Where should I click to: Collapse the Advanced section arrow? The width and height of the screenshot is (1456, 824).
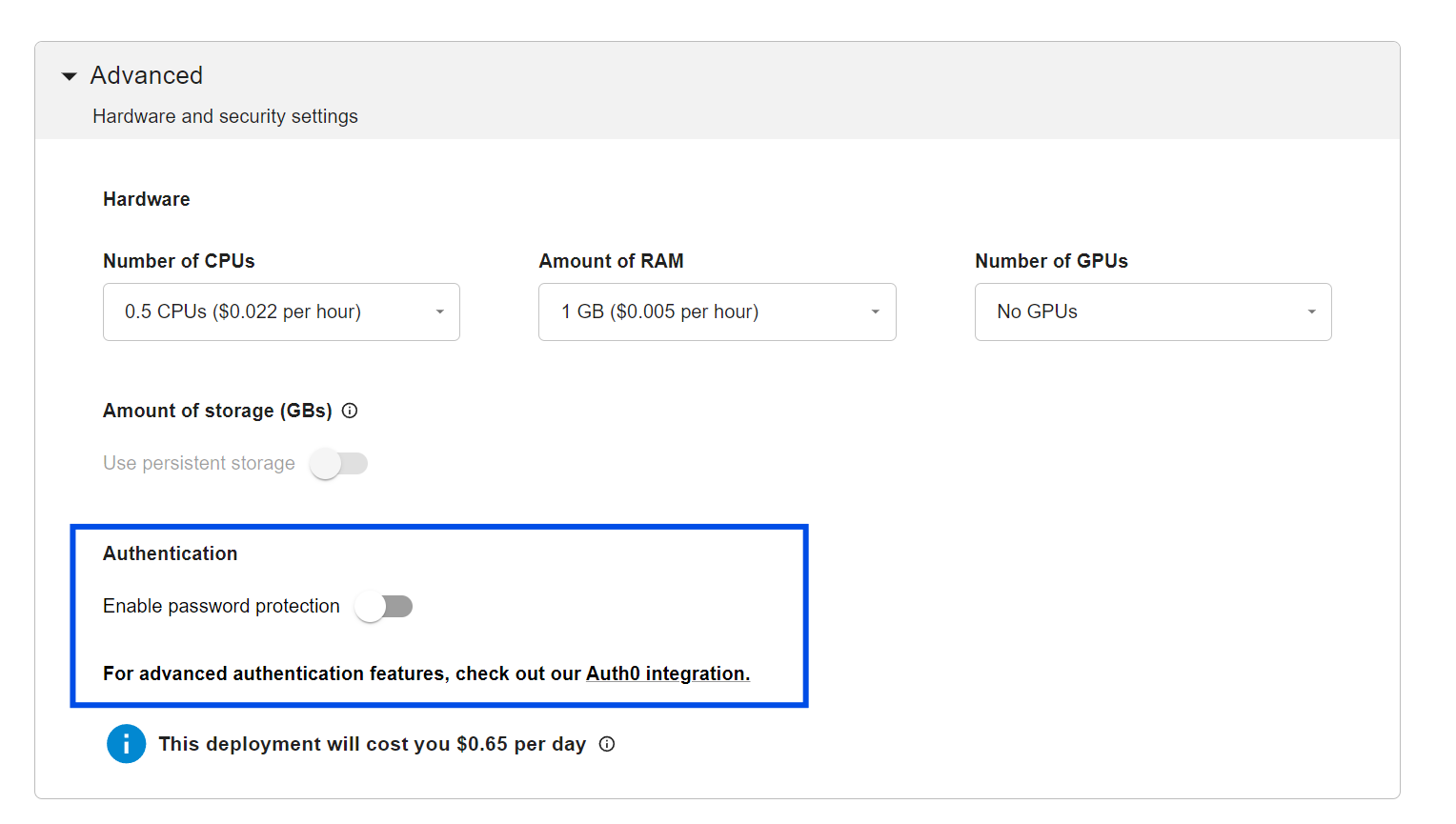(x=69, y=76)
